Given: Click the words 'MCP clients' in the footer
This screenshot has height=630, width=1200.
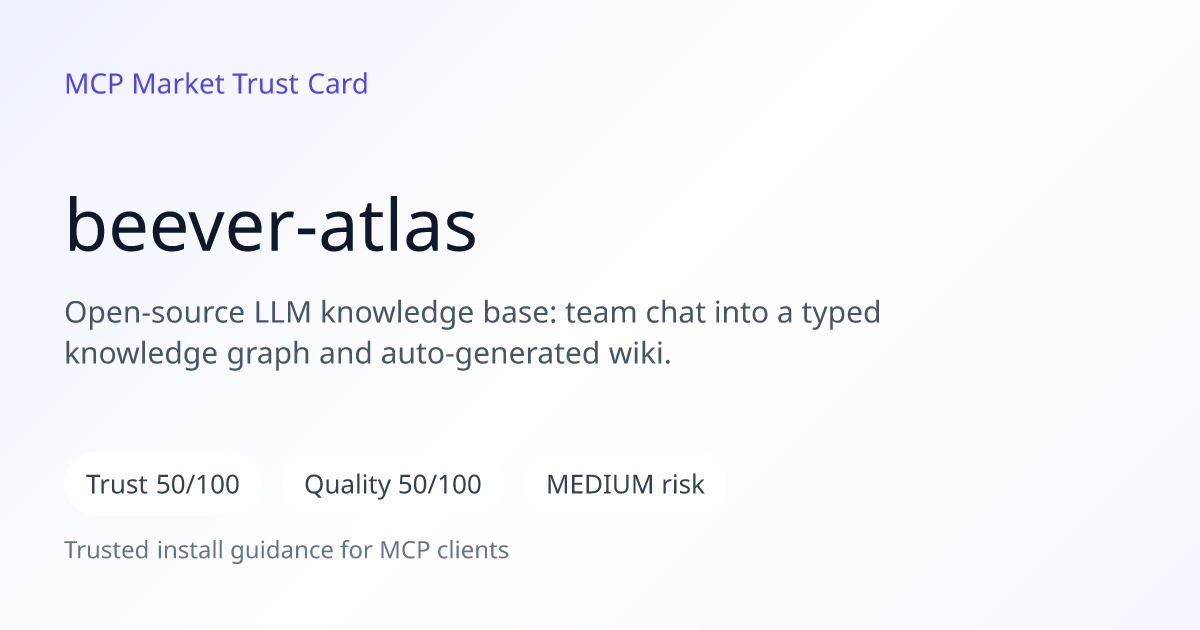Looking at the screenshot, I should (x=444, y=550).
